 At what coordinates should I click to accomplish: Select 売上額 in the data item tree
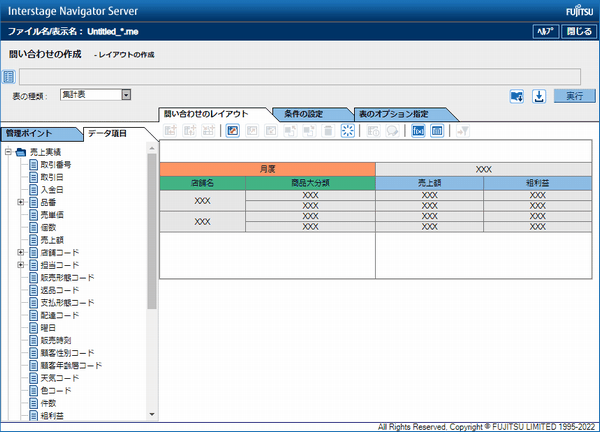[52, 240]
